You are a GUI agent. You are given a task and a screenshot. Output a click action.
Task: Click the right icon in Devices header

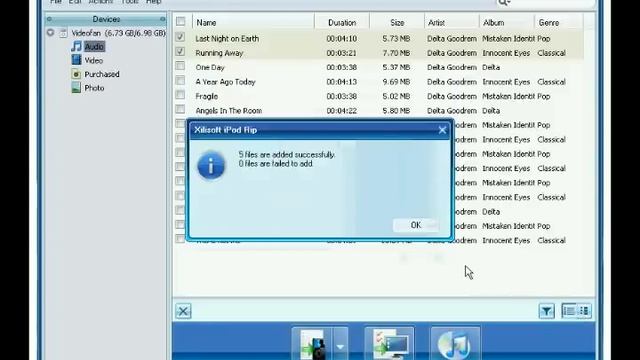[x=162, y=19]
